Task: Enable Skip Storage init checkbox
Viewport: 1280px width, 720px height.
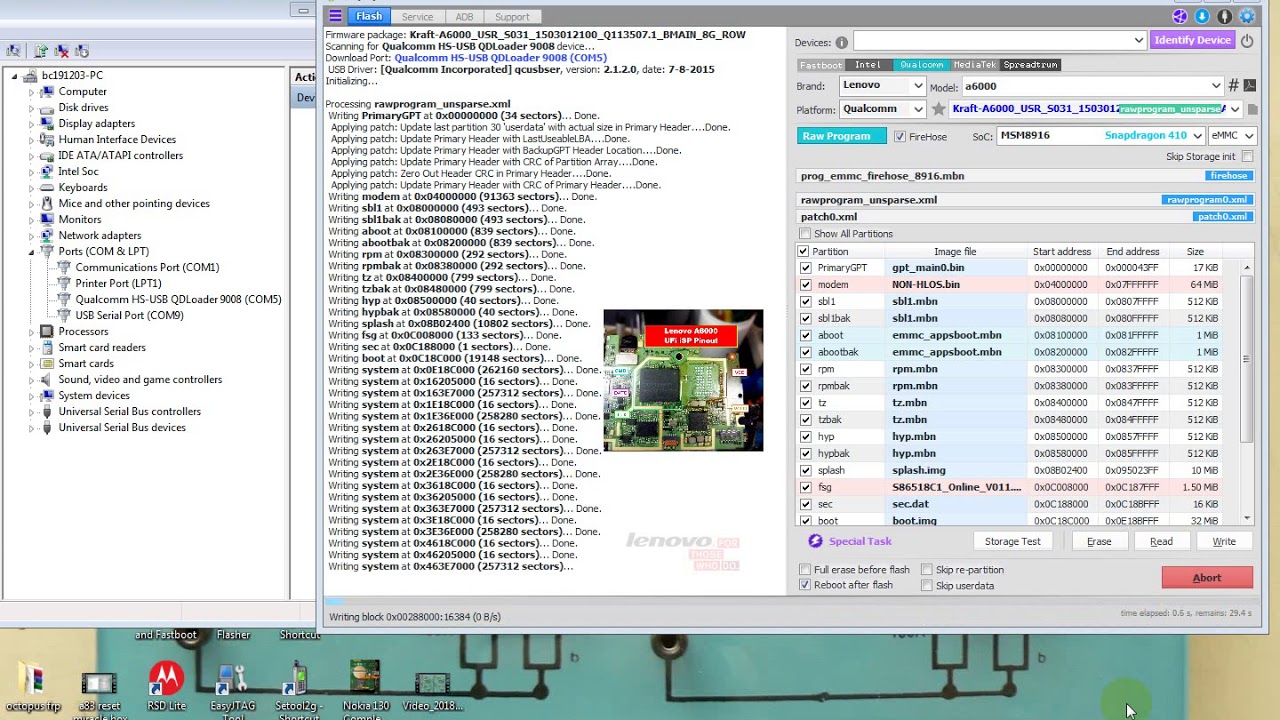Action: pos(1246,157)
